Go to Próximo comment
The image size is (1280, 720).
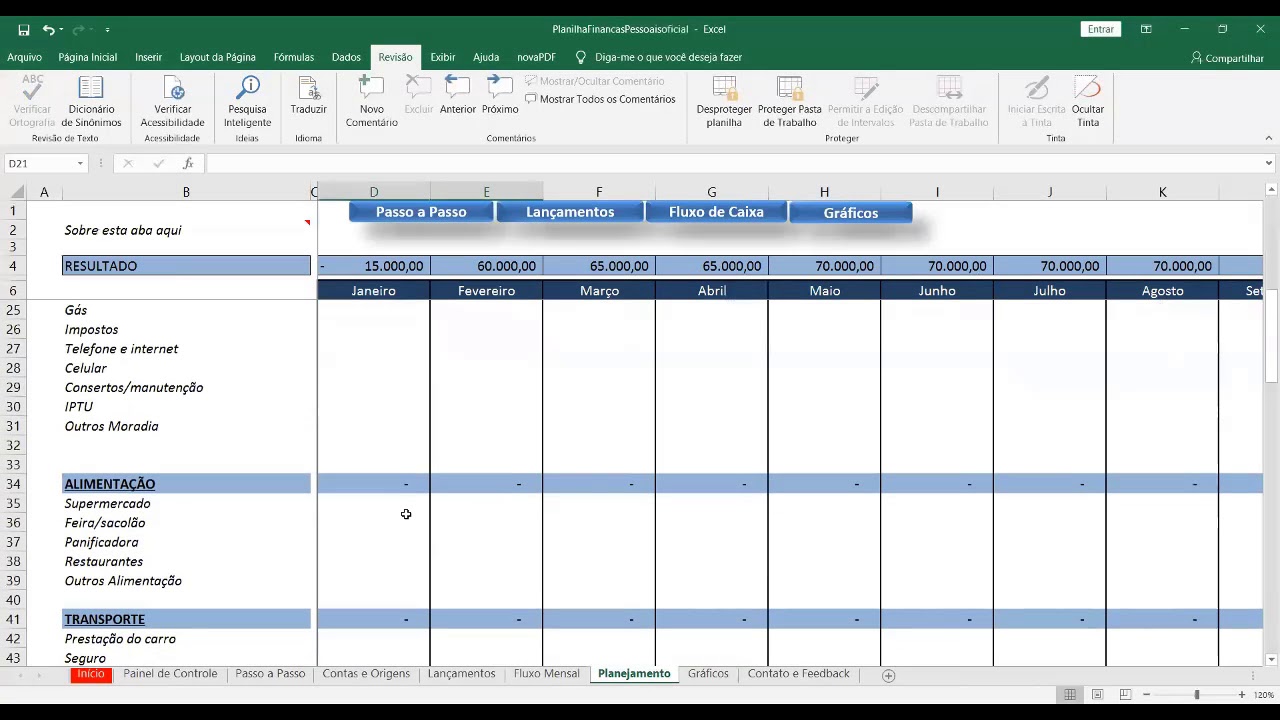point(500,96)
